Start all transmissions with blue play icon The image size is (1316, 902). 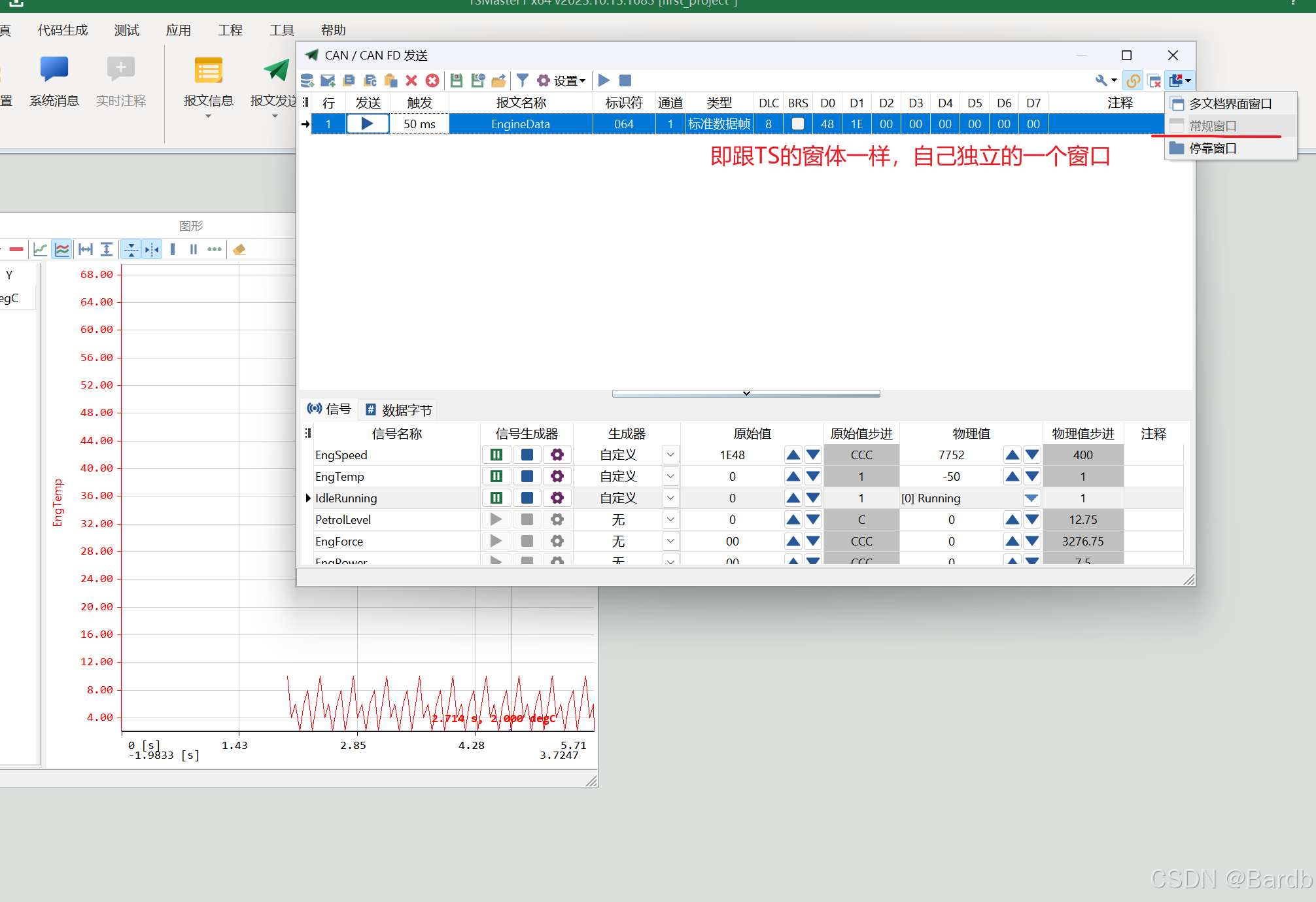tap(604, 80)
